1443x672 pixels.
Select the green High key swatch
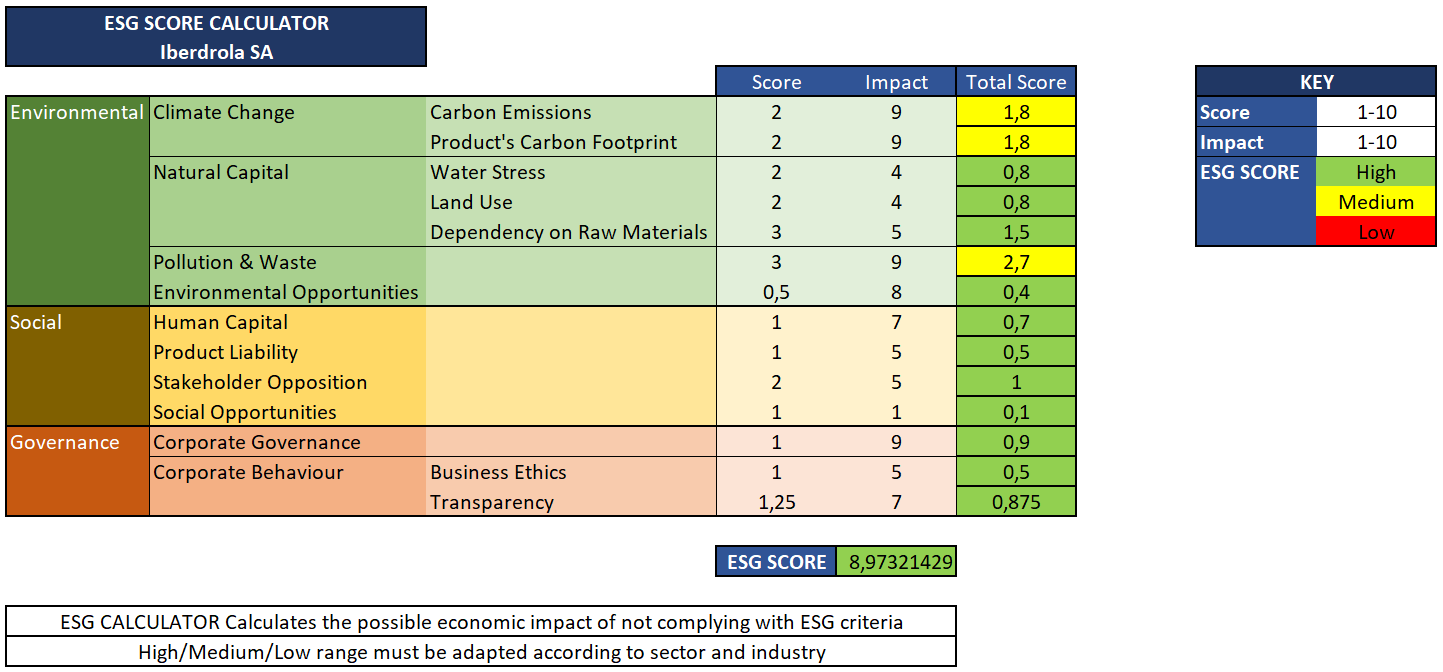pyautogui.click(x=1376, y=172)
